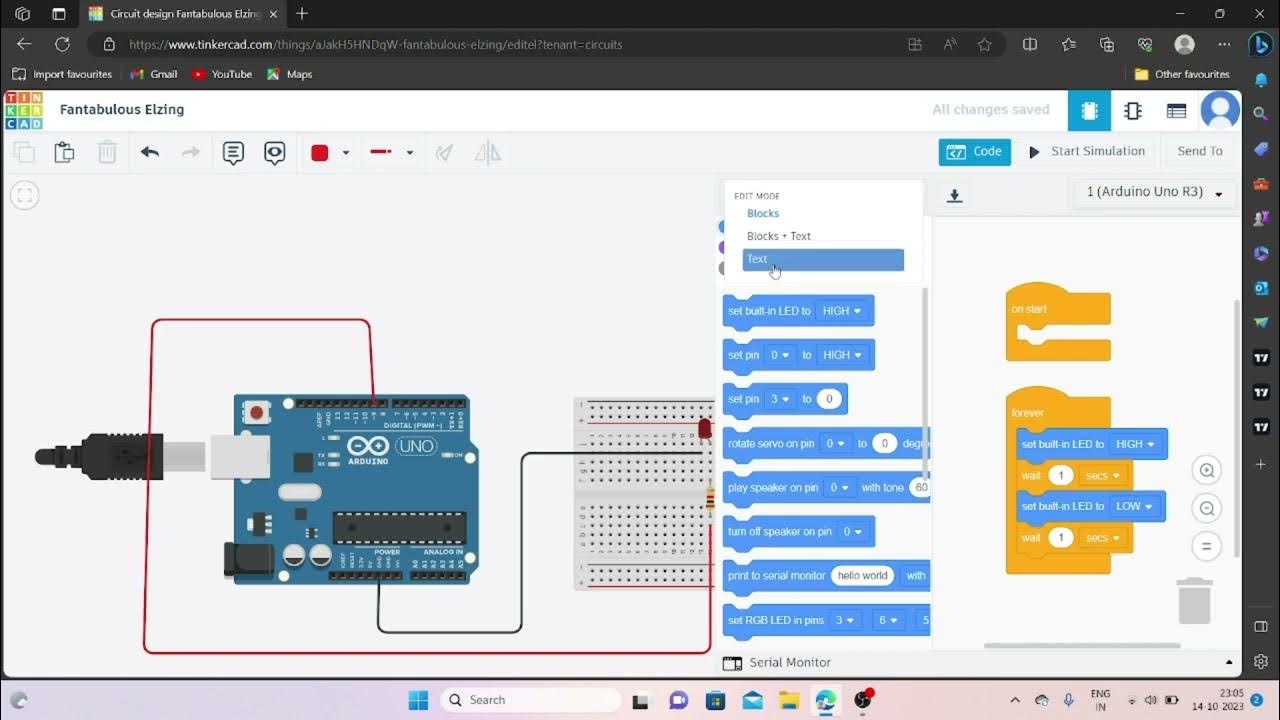Redo the last action

pos(190,152)
